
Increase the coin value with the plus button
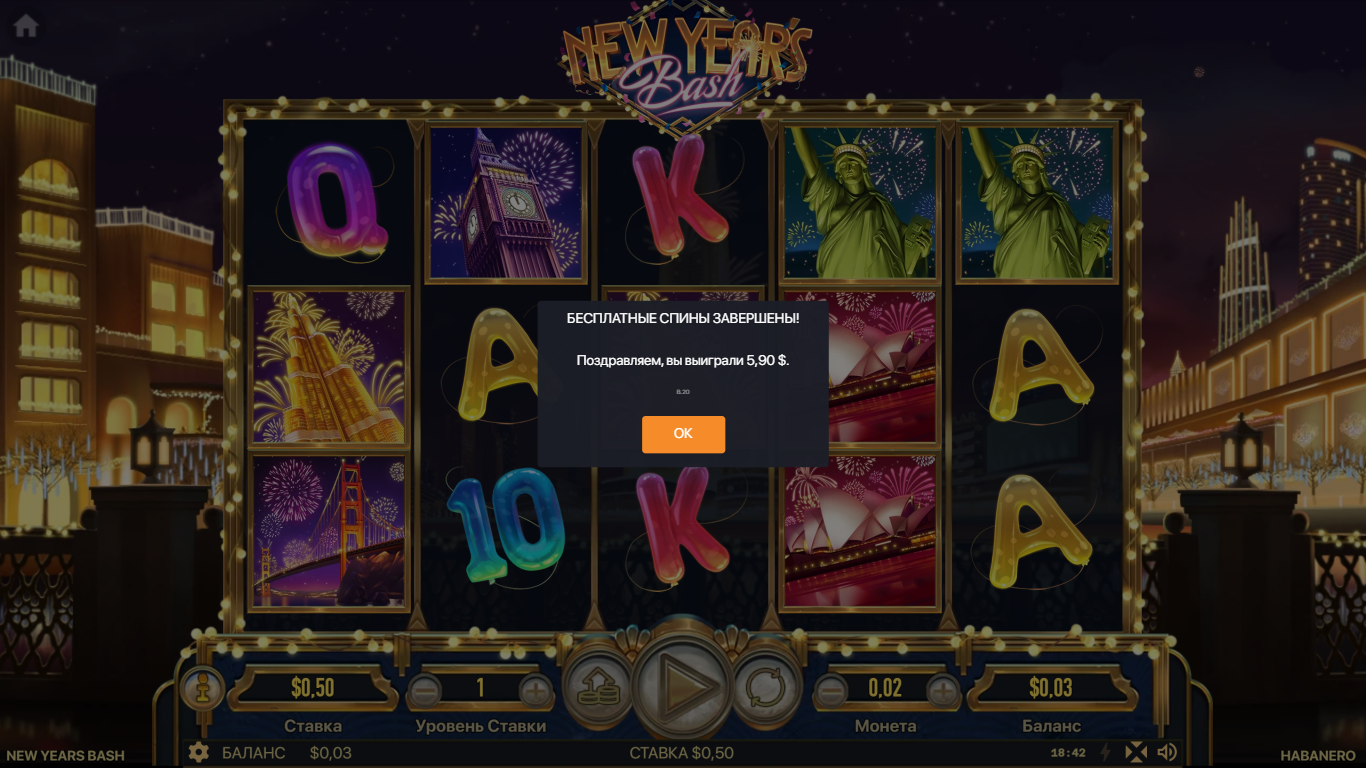(x=942, y=689)
